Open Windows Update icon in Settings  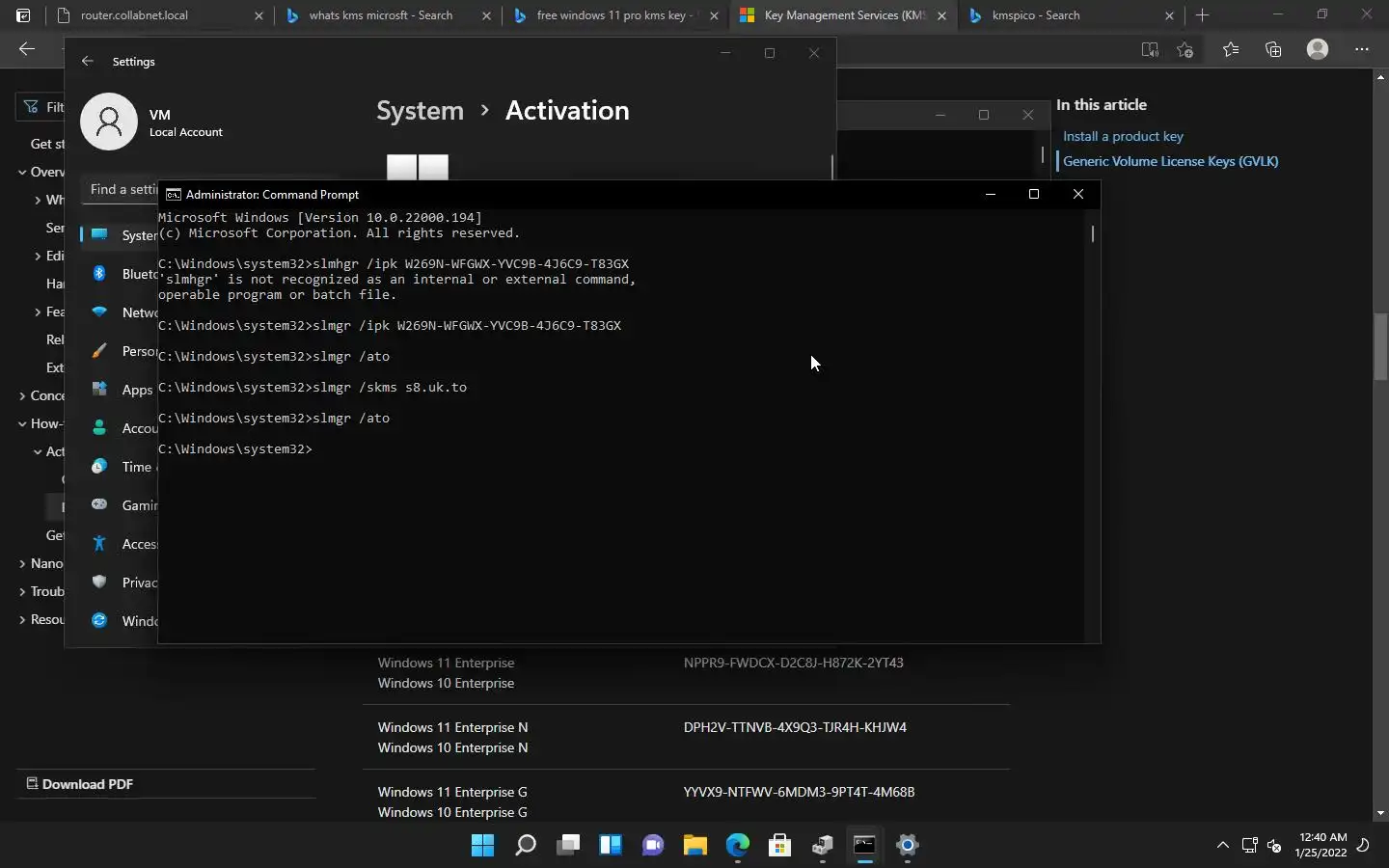click(99, 621)
